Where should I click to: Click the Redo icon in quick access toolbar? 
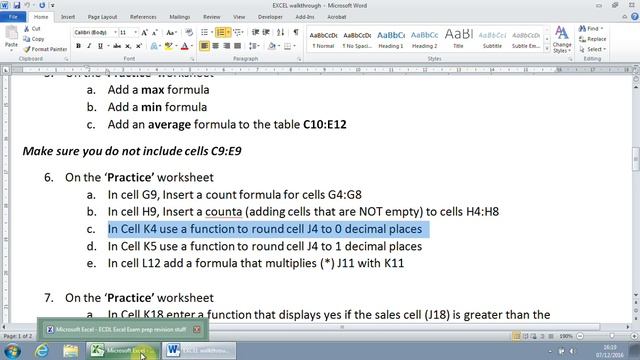tap(42, 6)
